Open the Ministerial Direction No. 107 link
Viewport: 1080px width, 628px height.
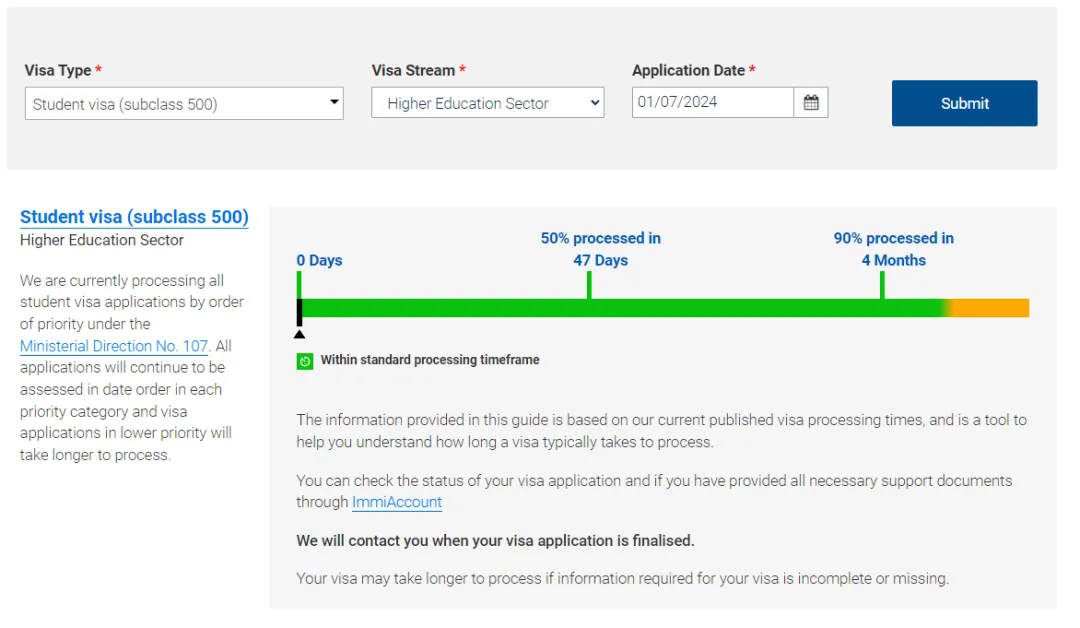(114, 346)
